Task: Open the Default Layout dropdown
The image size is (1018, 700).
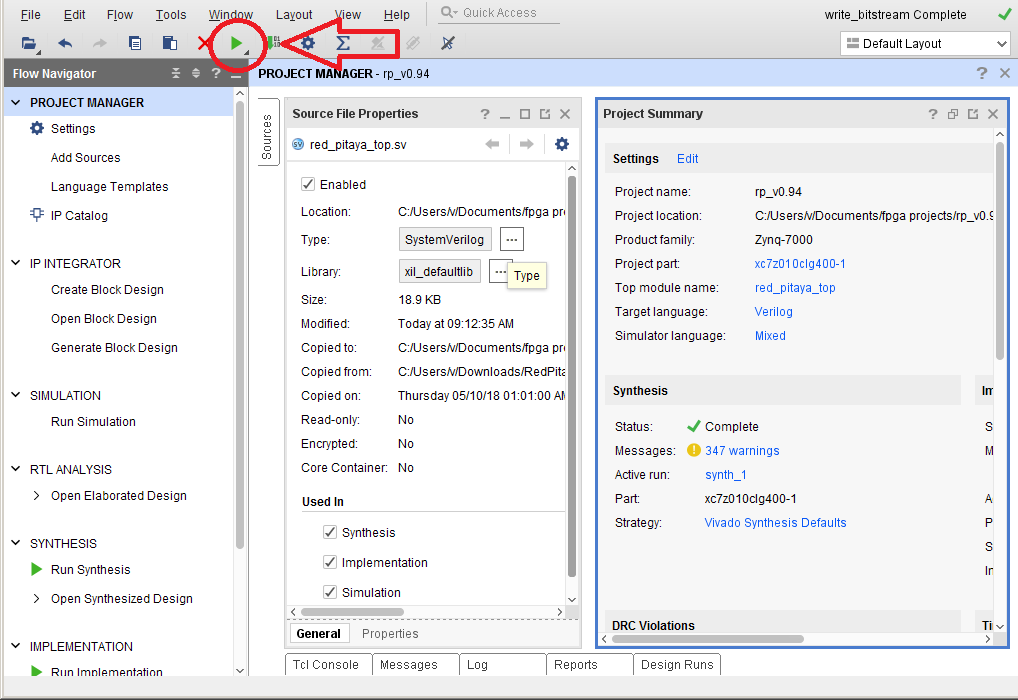Action: (x=925, y=44)
